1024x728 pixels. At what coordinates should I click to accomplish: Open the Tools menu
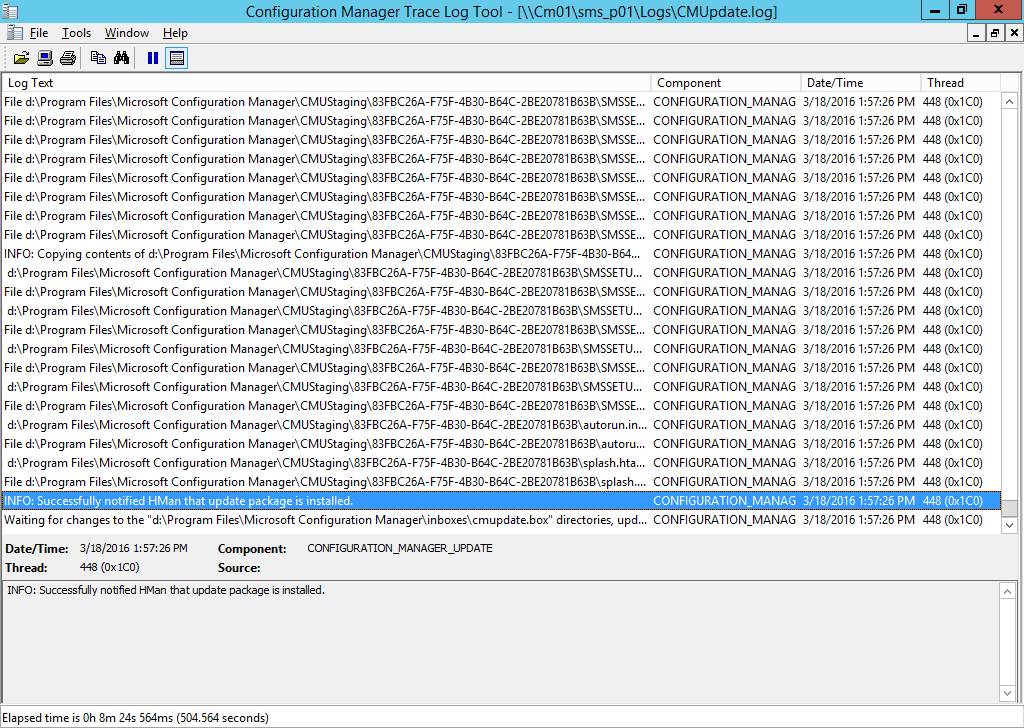point(76,33)
